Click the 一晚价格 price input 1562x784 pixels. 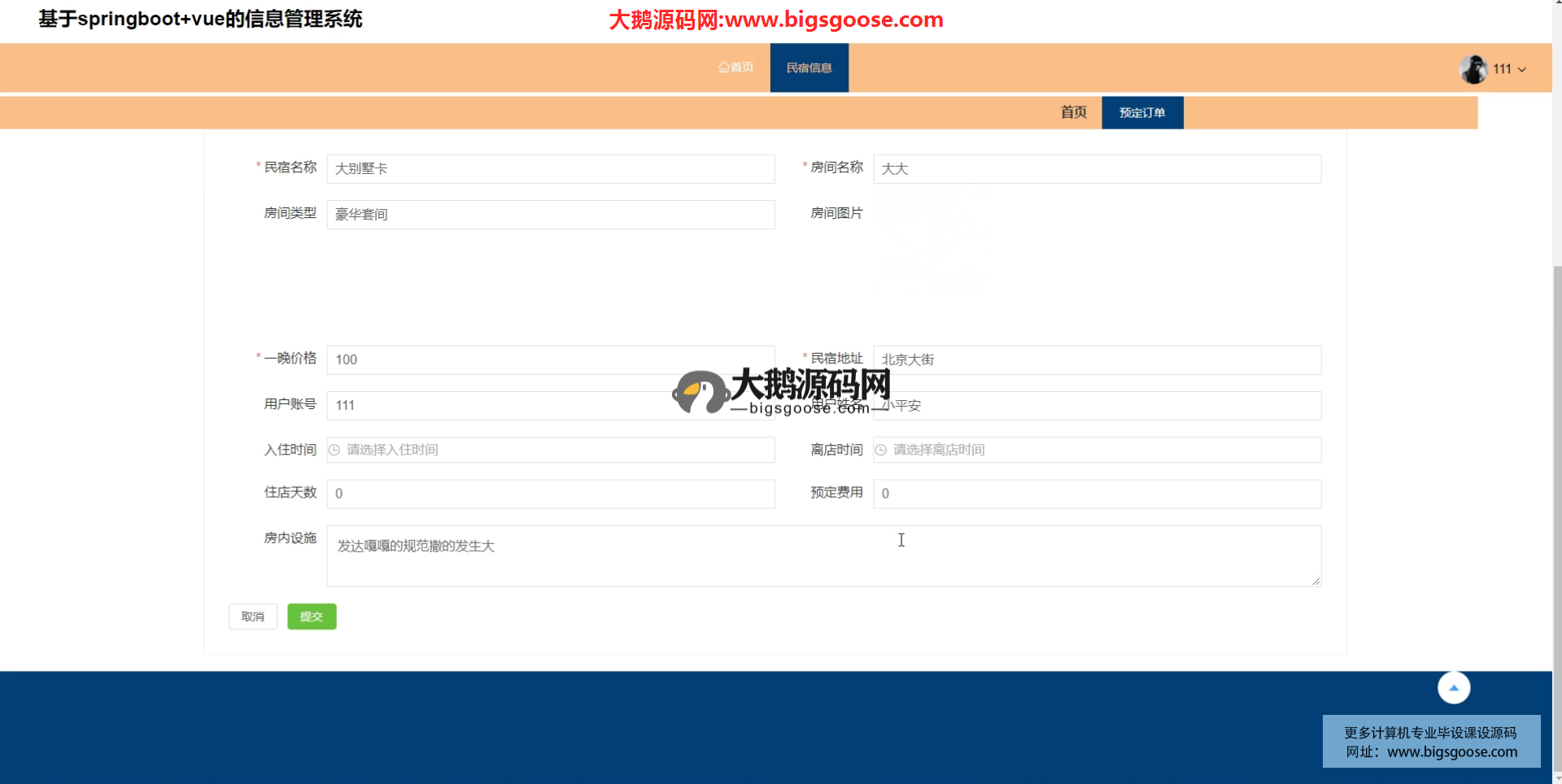[550, 360]
